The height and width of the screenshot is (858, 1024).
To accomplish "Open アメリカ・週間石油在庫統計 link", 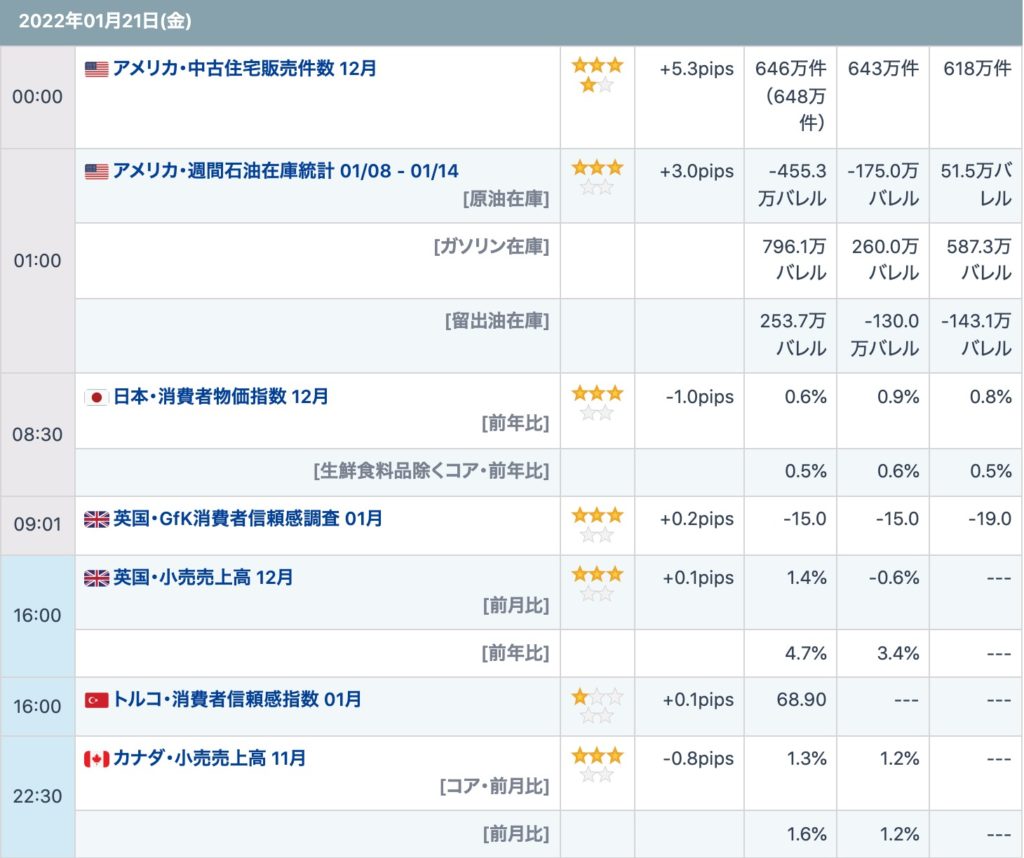I will point(285,171).
